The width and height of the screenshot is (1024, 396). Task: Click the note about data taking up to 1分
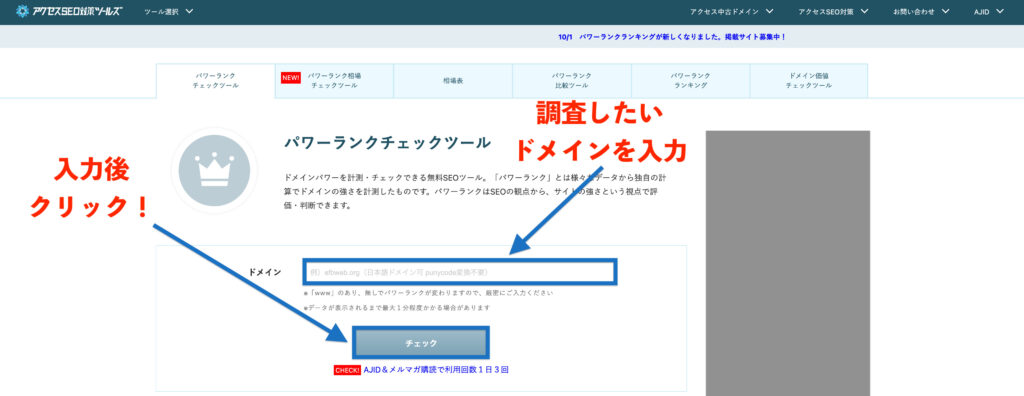[x=396, y=307]
